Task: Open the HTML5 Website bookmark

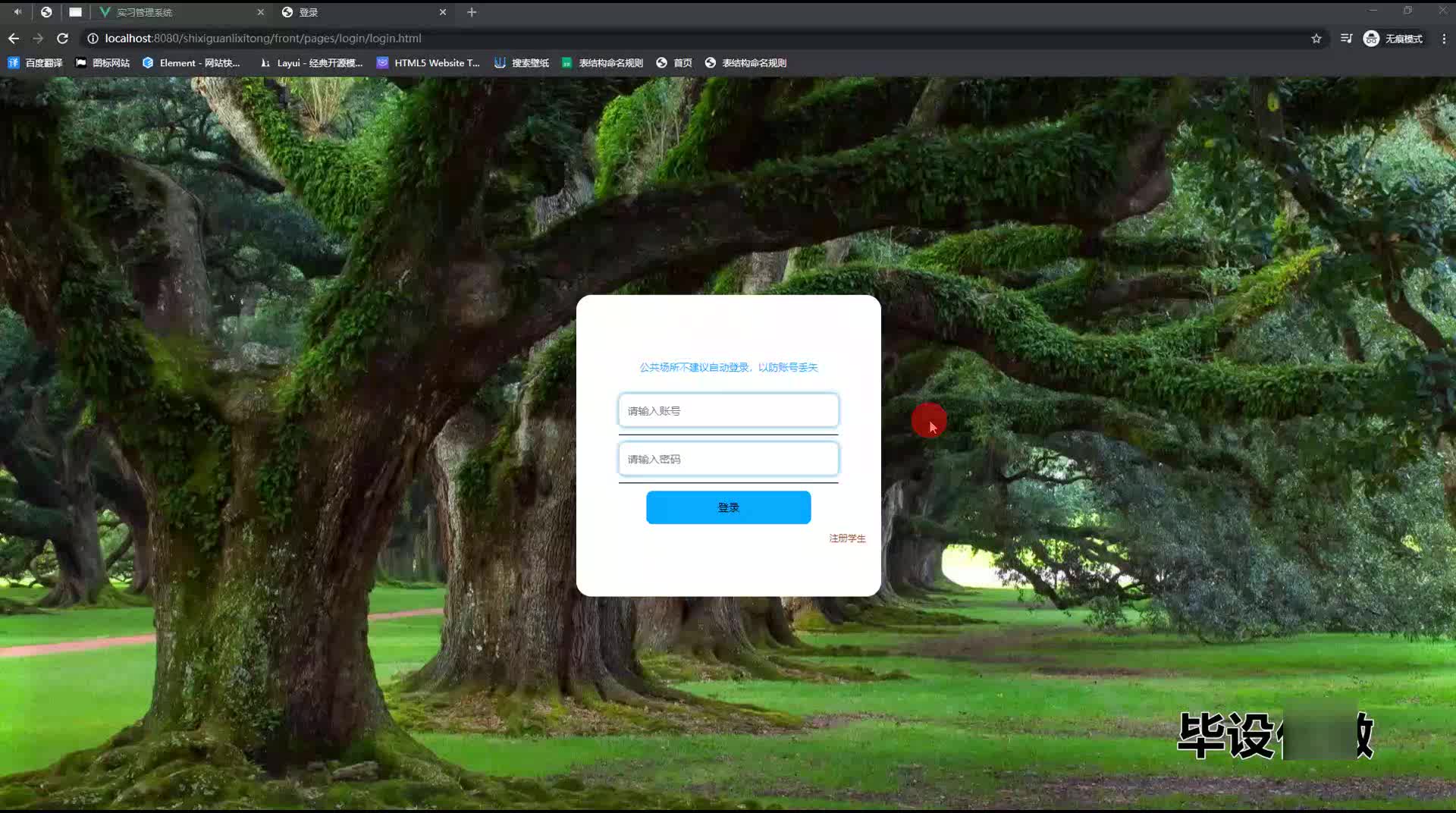Action: click(x=428, y=63)
